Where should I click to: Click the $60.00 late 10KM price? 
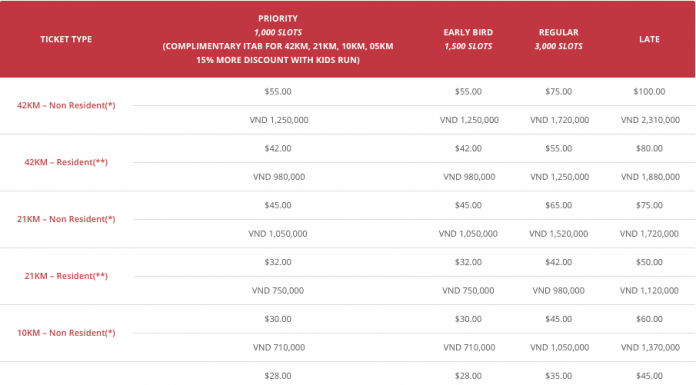click(649, 319)
